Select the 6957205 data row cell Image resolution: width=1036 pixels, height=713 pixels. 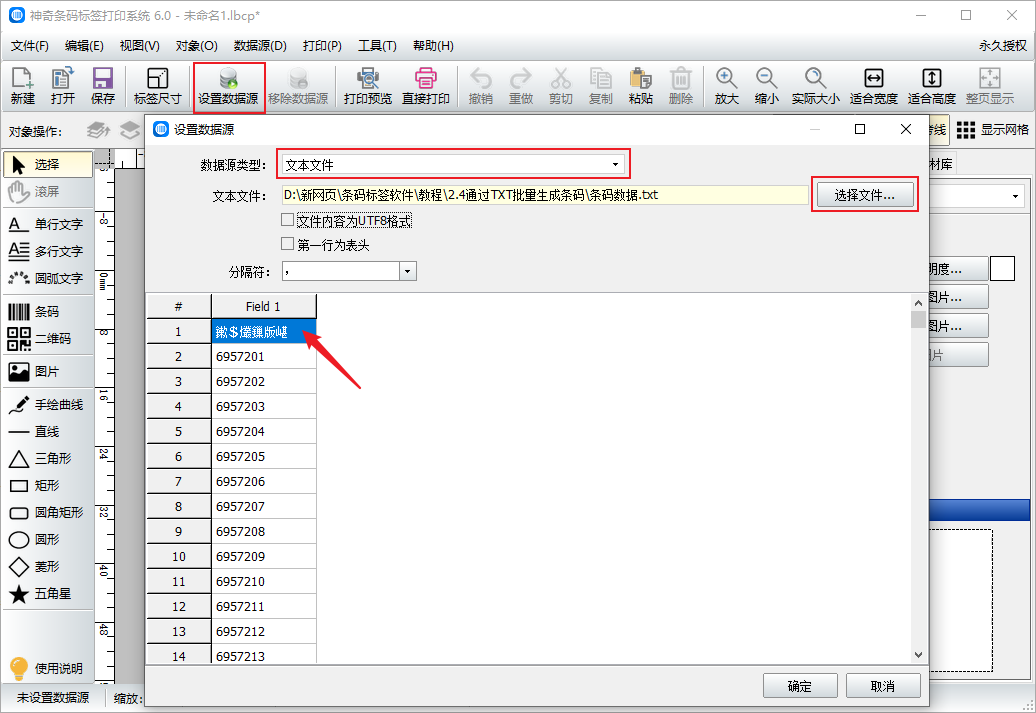pyautogui.click(x=264, y=457)
